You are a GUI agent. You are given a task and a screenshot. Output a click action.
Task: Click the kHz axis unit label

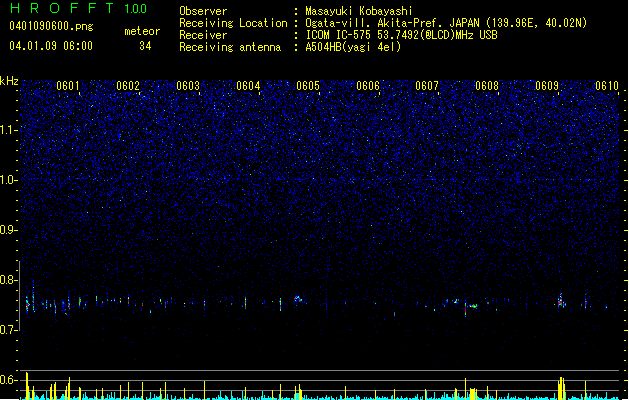(x=9, y=81)
